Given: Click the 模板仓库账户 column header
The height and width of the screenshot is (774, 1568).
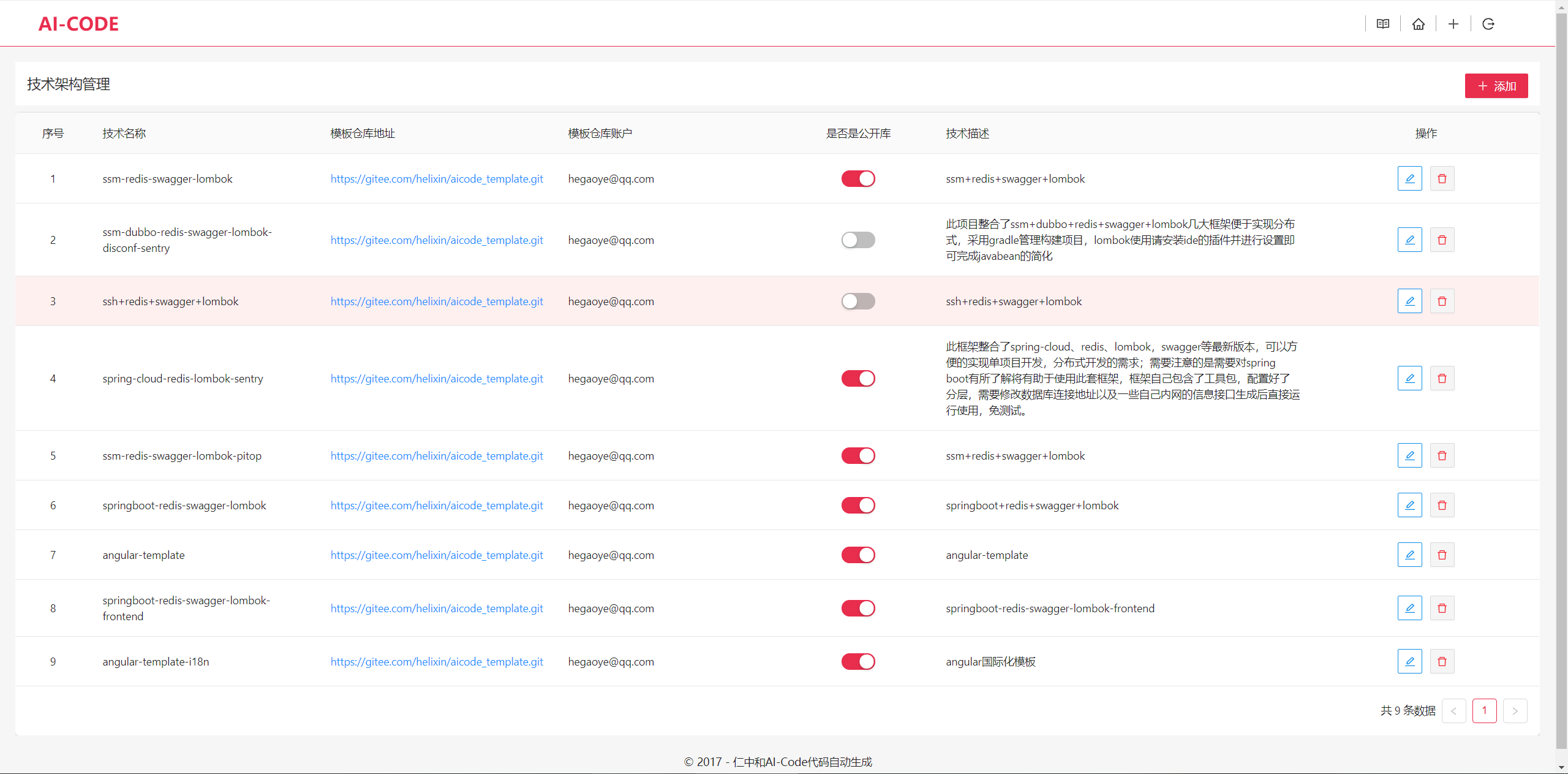Looking at the screenshot, I should [600, 133].
